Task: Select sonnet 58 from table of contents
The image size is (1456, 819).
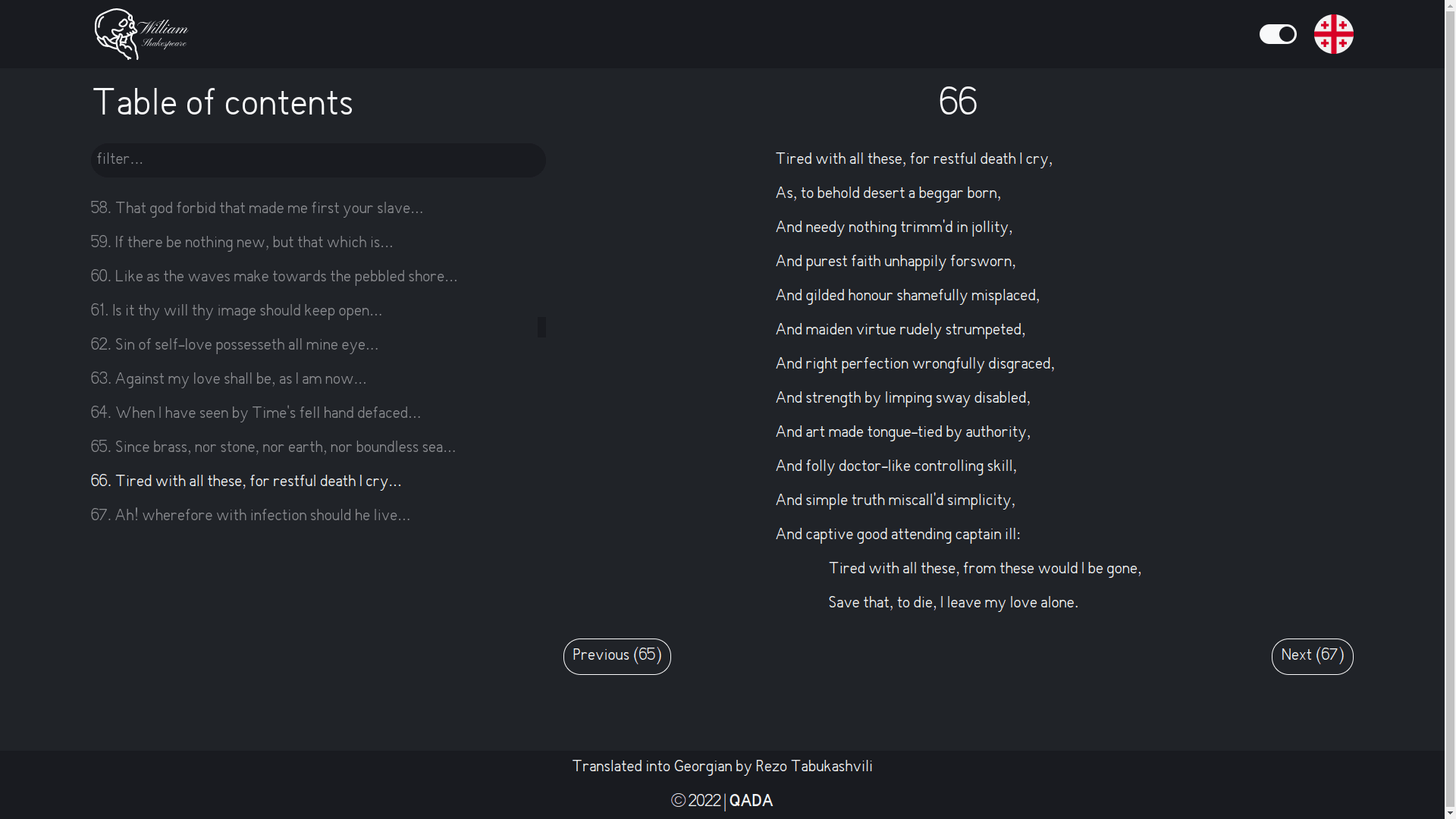Action: [x=256, y=209]
